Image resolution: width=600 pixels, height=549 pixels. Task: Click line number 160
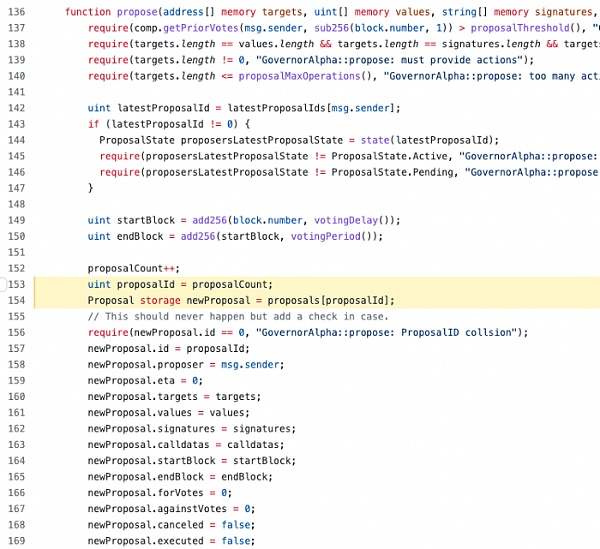[x=16, y=397]
